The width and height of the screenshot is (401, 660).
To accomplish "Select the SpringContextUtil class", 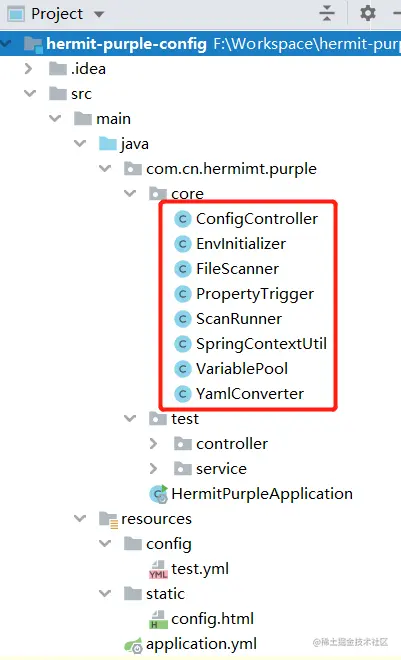I will 261,344.
